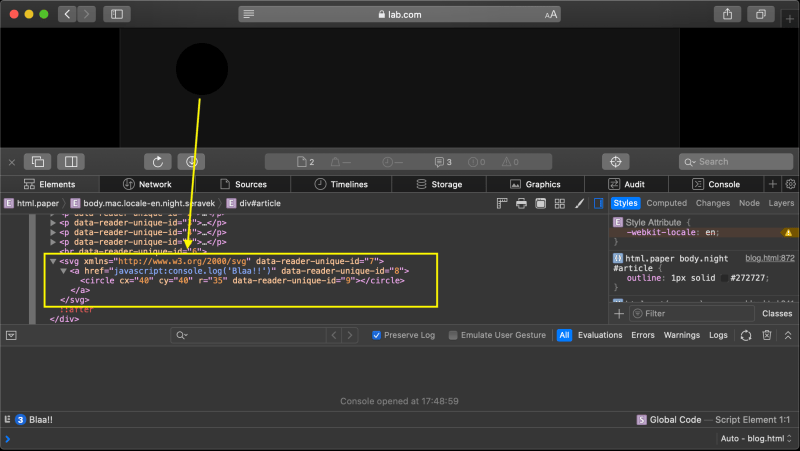The height and width of the screenshot is (451, 800).
Task: Collapse the split console drawer chevron
Action: point(788,335)
